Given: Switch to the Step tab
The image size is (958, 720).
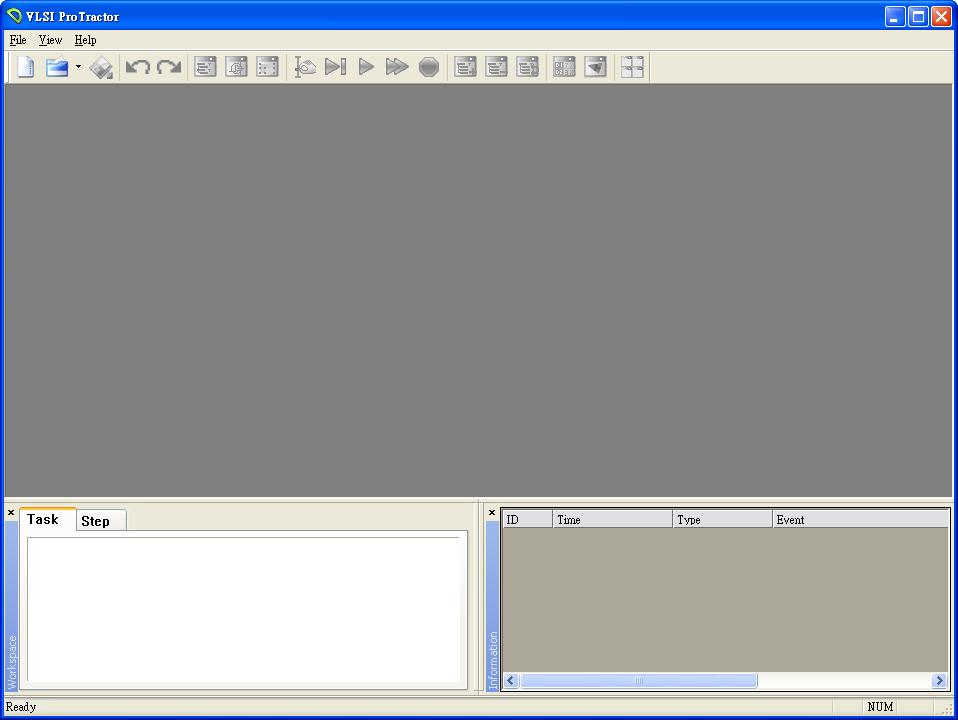Looking at the screenshot, I should [96, 521].
